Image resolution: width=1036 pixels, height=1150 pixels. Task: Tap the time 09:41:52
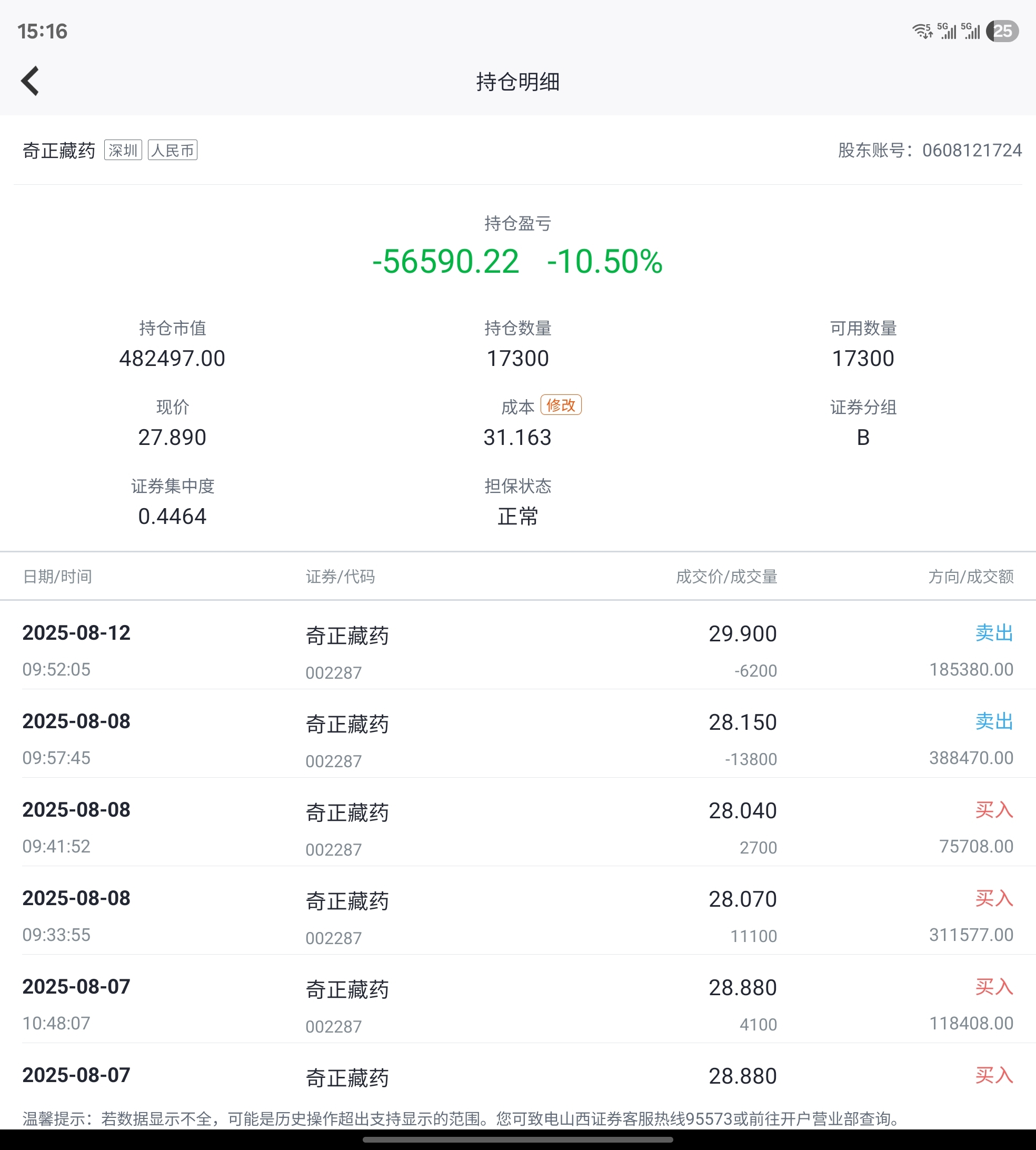[56, 846]
